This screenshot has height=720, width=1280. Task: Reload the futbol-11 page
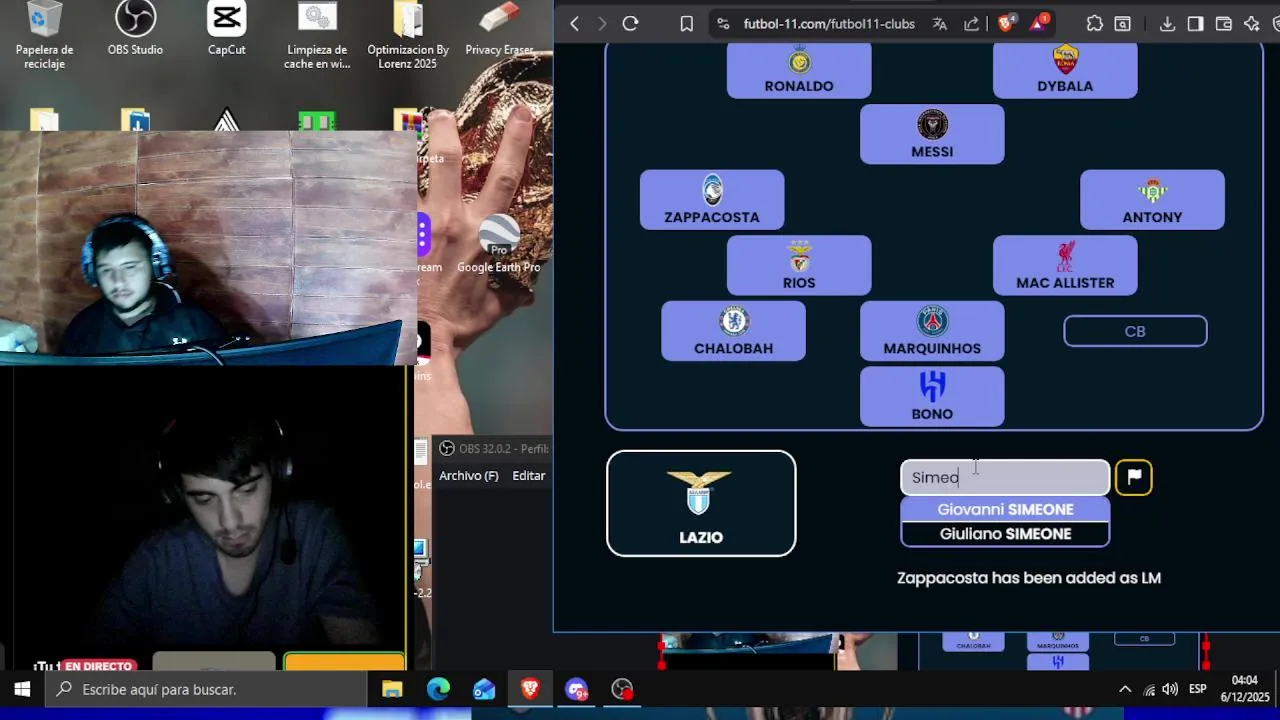630,24
